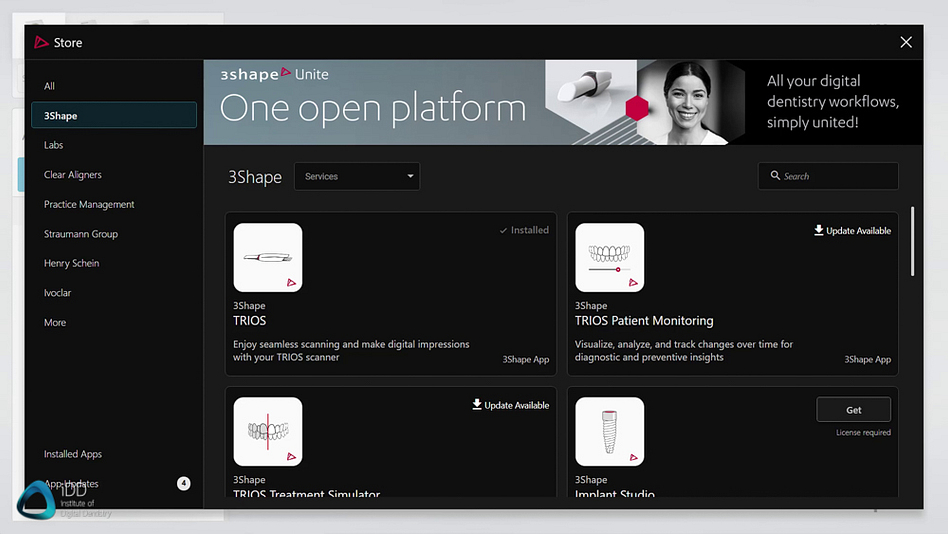Viewport: 948px width, 534px height.
Task: Click the App Updates count badge
Action: click(x=184, y=483)
